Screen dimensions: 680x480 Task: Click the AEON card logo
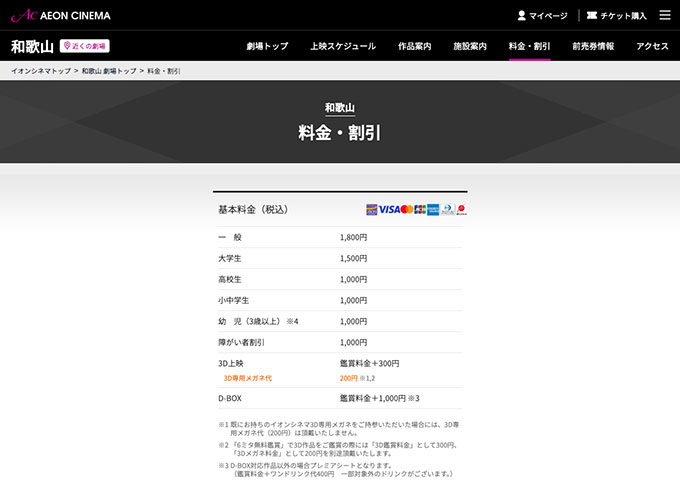(372, 209)
